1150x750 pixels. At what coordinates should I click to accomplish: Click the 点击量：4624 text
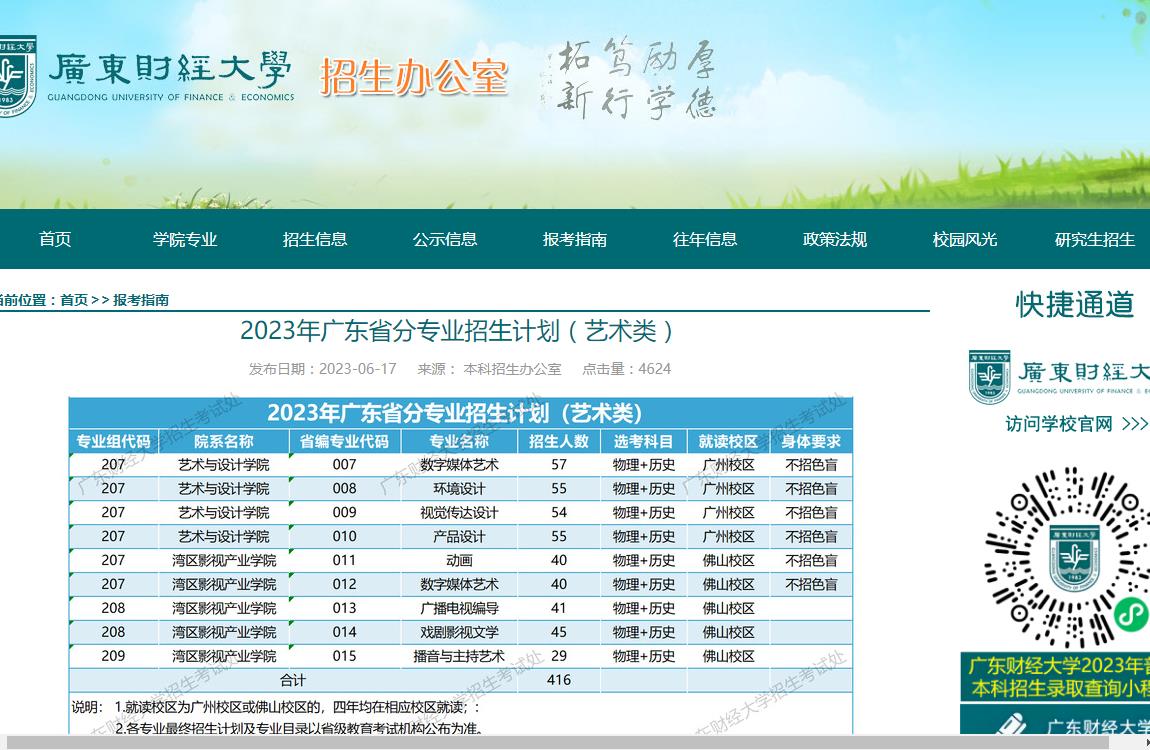(x=626, y=369)
